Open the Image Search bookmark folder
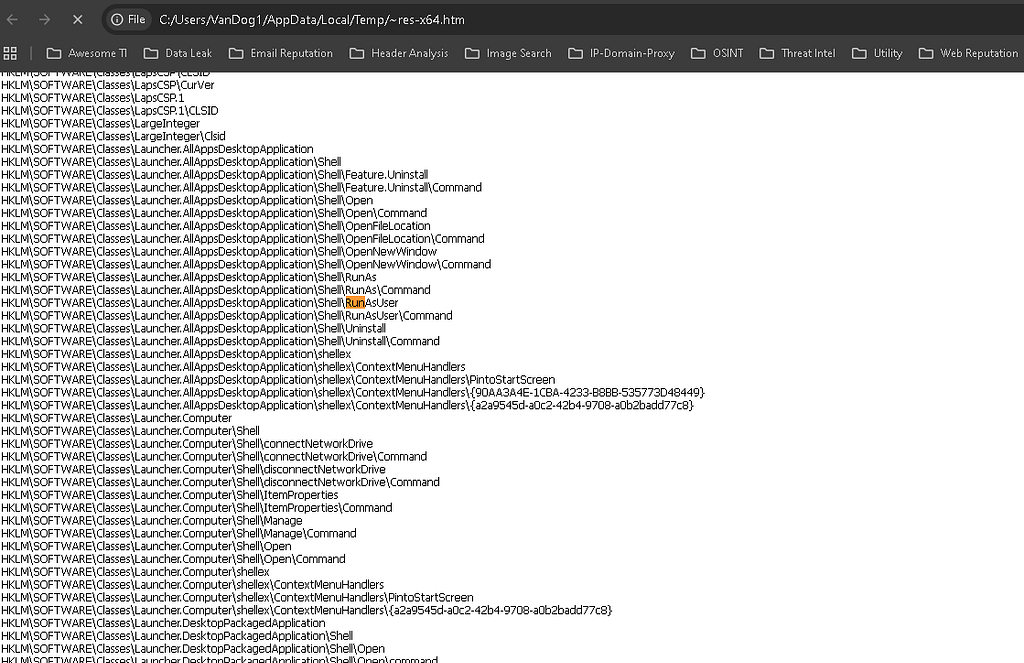 tap(508, 54)
